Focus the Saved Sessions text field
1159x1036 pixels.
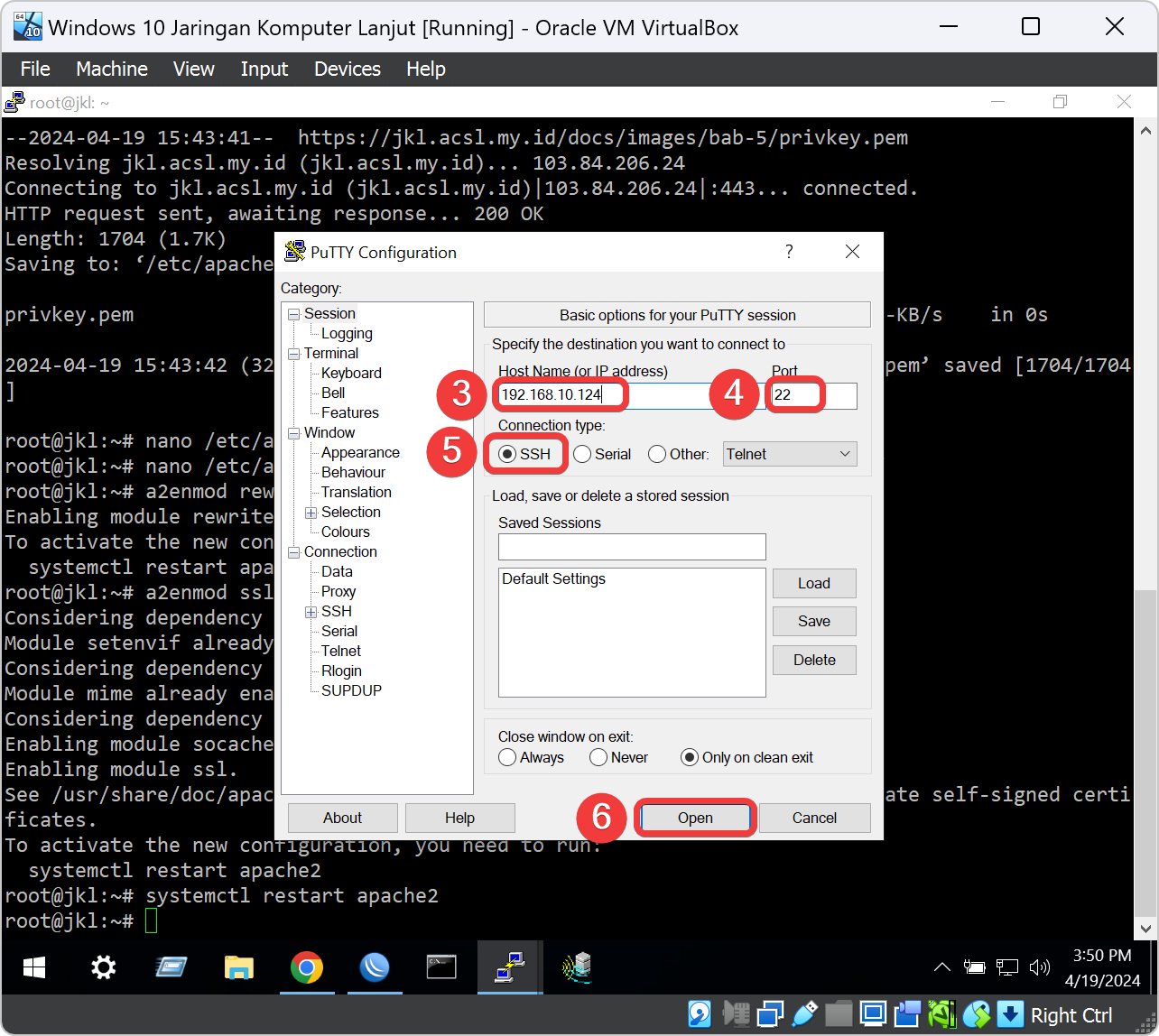[632, 547]
